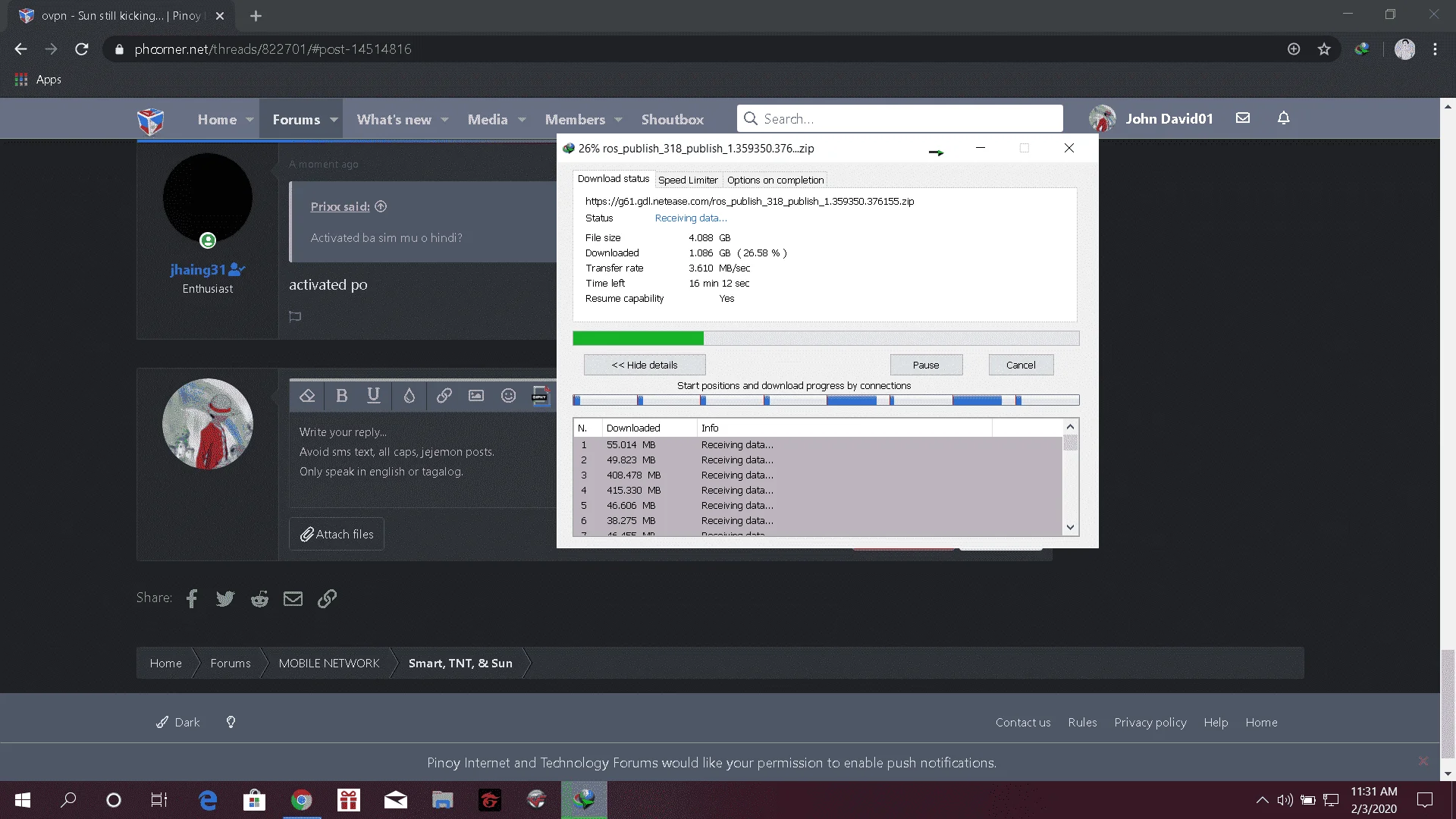Click the report flag under the jhaing31 post

pyautogui.click(x=295, y=316)
